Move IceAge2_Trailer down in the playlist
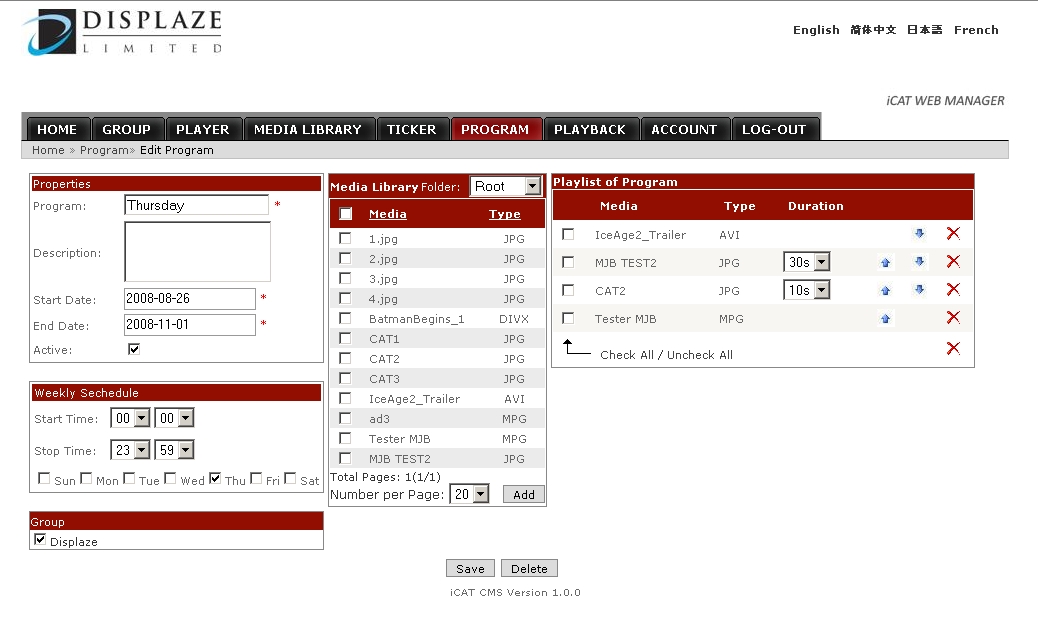 click(x=919, y=234)
